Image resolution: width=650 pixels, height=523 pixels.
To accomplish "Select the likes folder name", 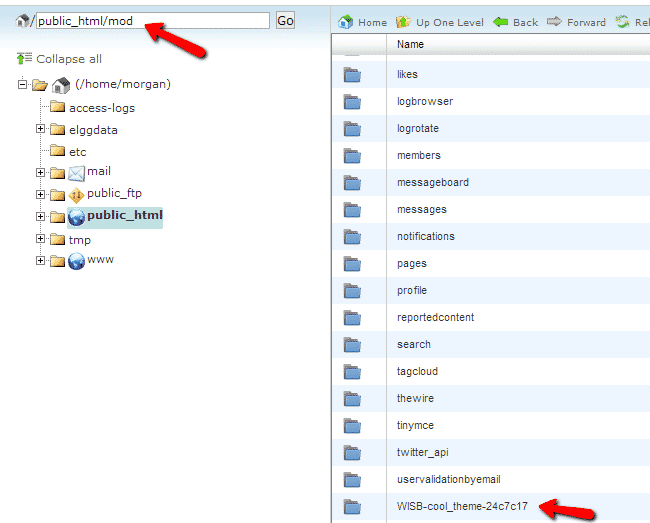I will (x=407, y=75).
